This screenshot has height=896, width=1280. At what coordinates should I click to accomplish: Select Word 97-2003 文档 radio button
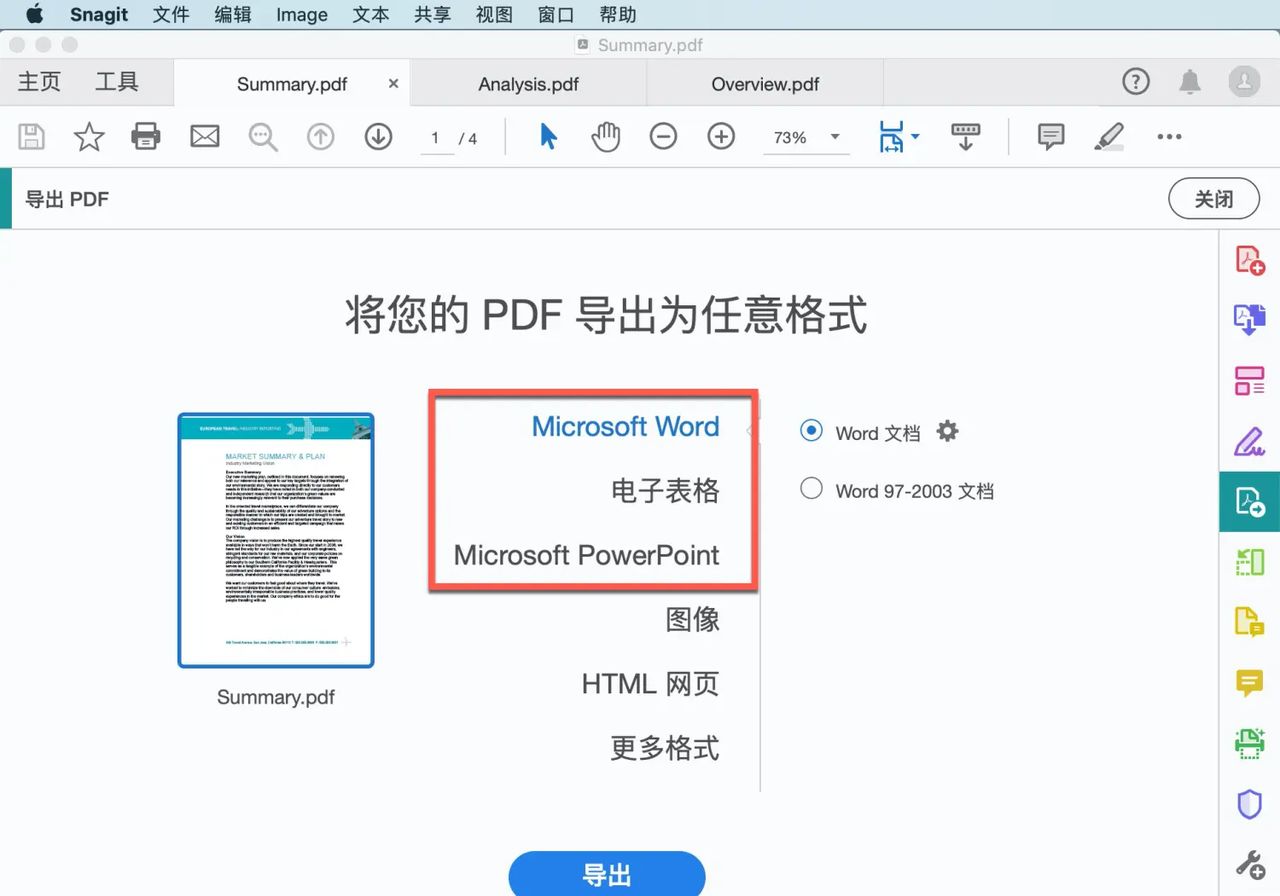pos(811,488)
